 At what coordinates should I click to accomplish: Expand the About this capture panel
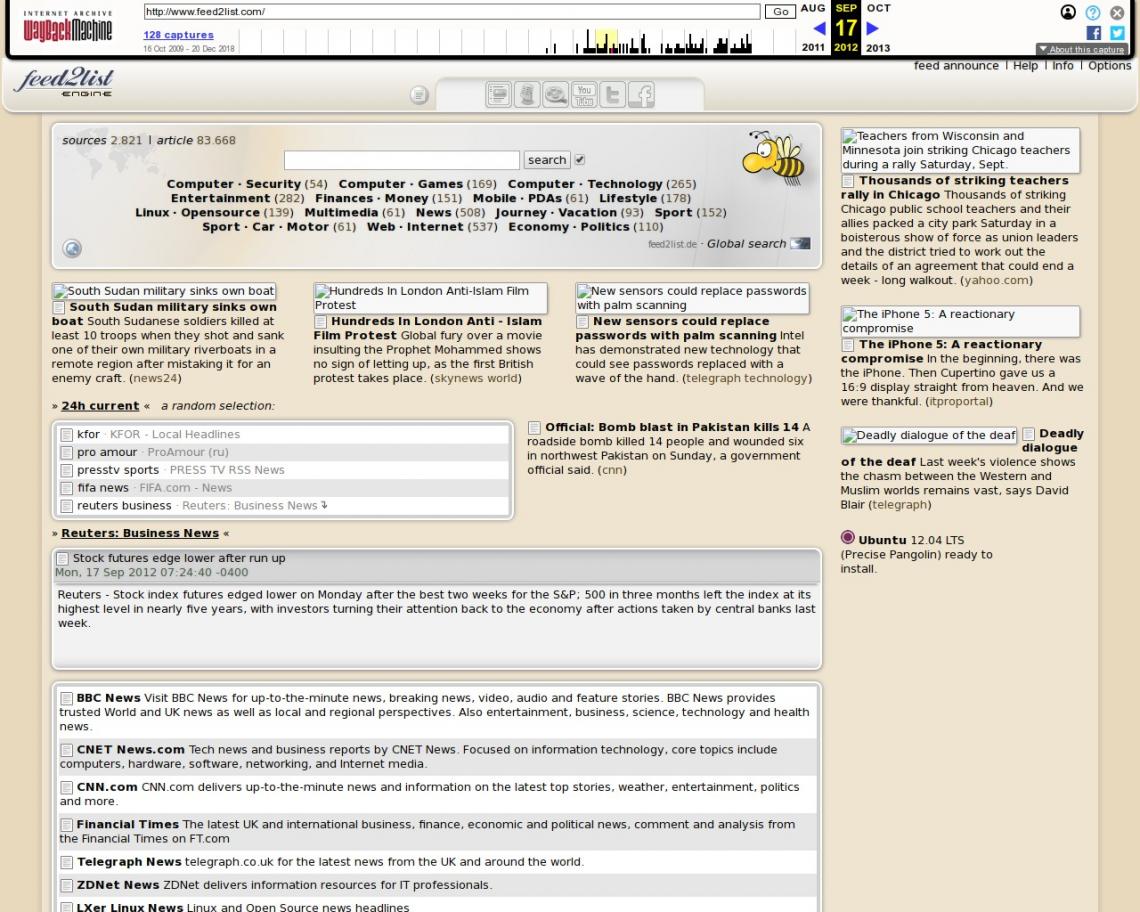point(1082,49)
